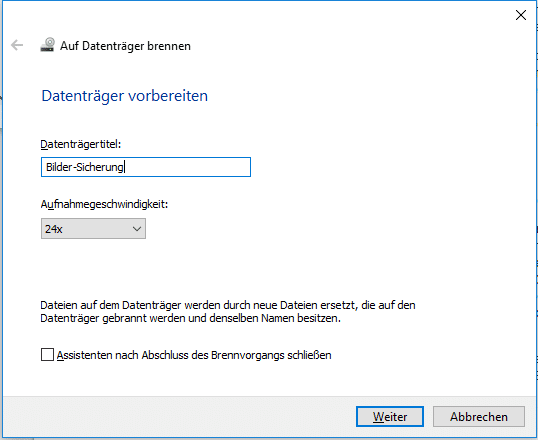Click the 'Aufnahmegeschwindigkeit' label
538x440 pixels.
pos(104,204)
